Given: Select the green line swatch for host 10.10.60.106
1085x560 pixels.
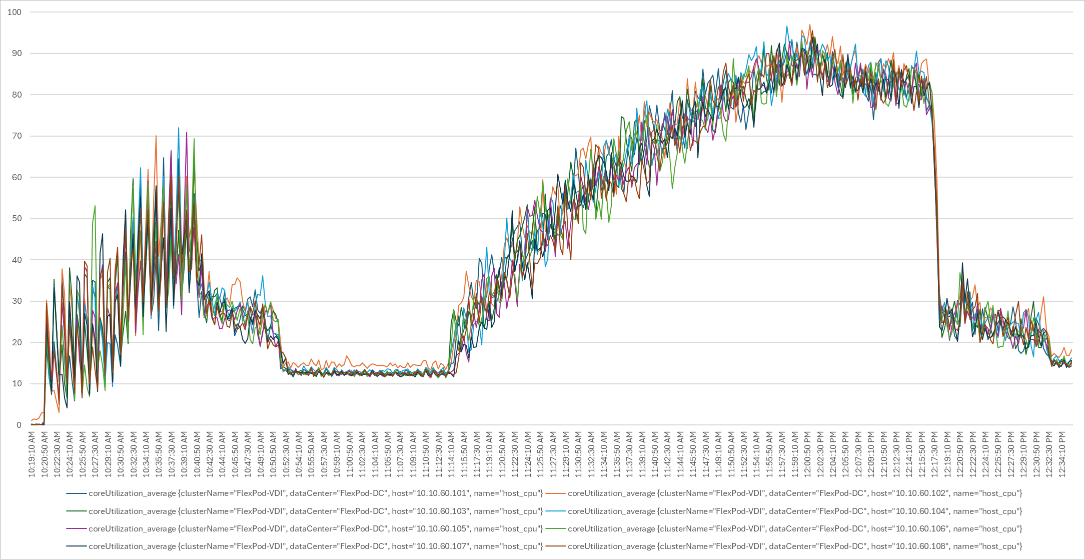Looking at the screenshot, I should (555, 529).
